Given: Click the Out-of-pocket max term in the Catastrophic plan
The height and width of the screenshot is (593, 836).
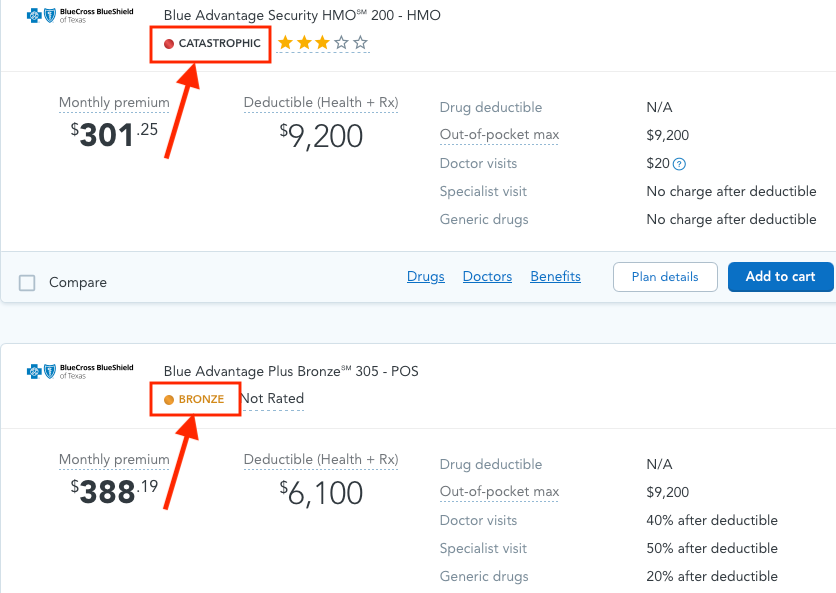Looking at the screenshot, I should (x=499, y=135).
